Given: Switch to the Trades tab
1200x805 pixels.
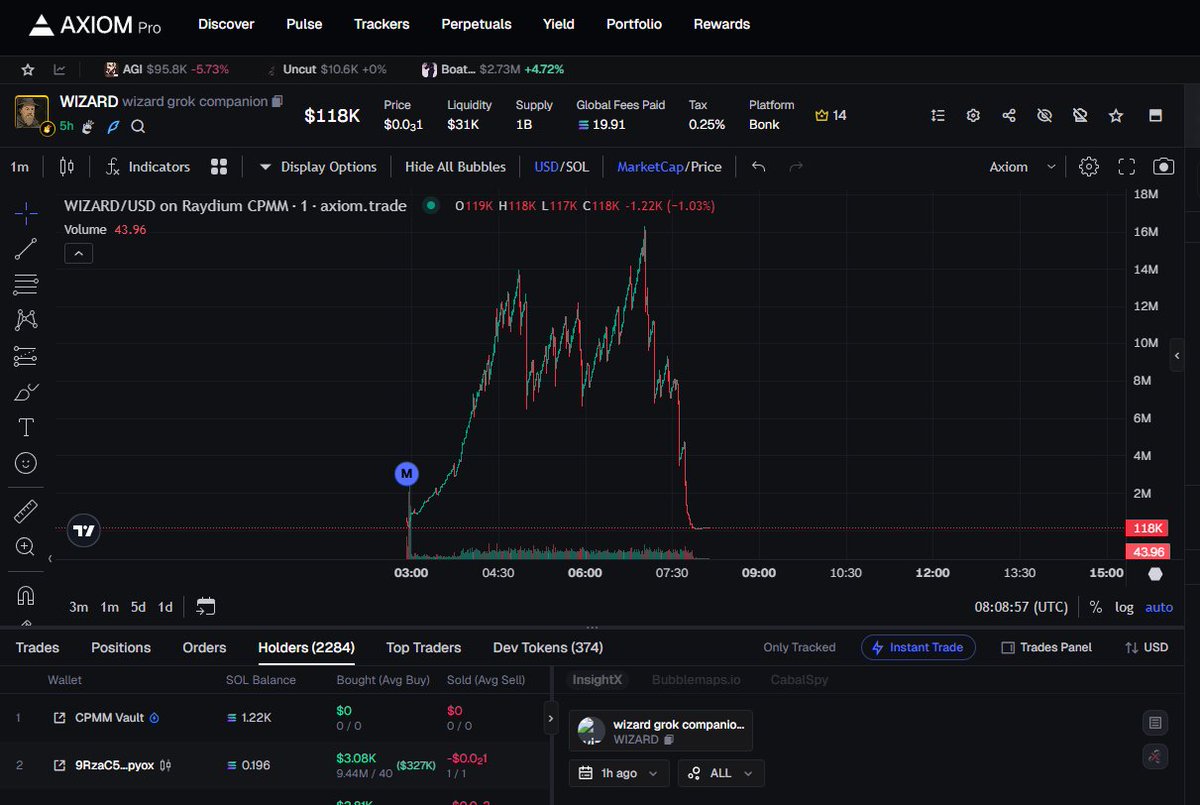Looking at the screenshot, I should point(37,647).
